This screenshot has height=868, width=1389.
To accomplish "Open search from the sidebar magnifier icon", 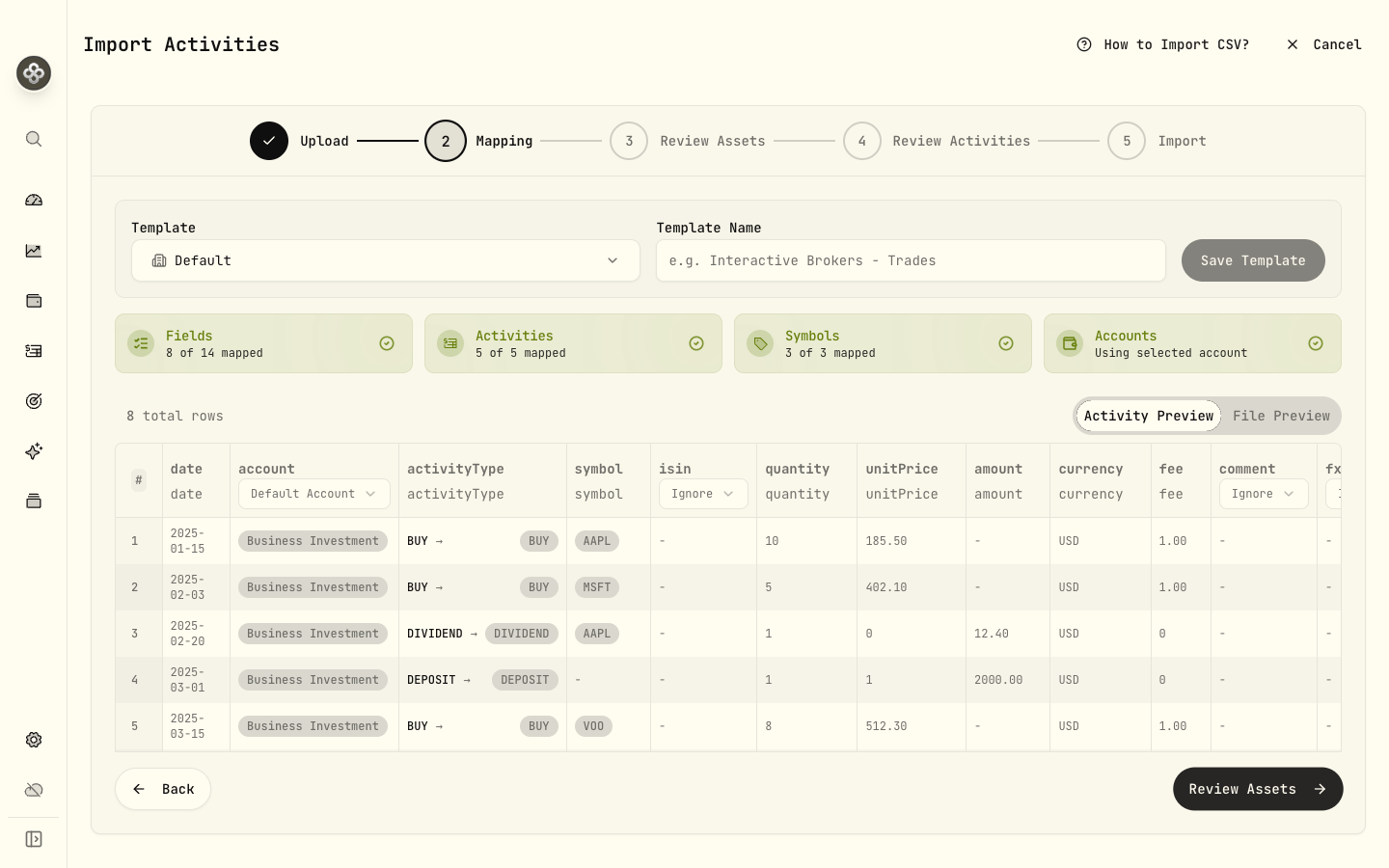I will [x=34, y=139].
